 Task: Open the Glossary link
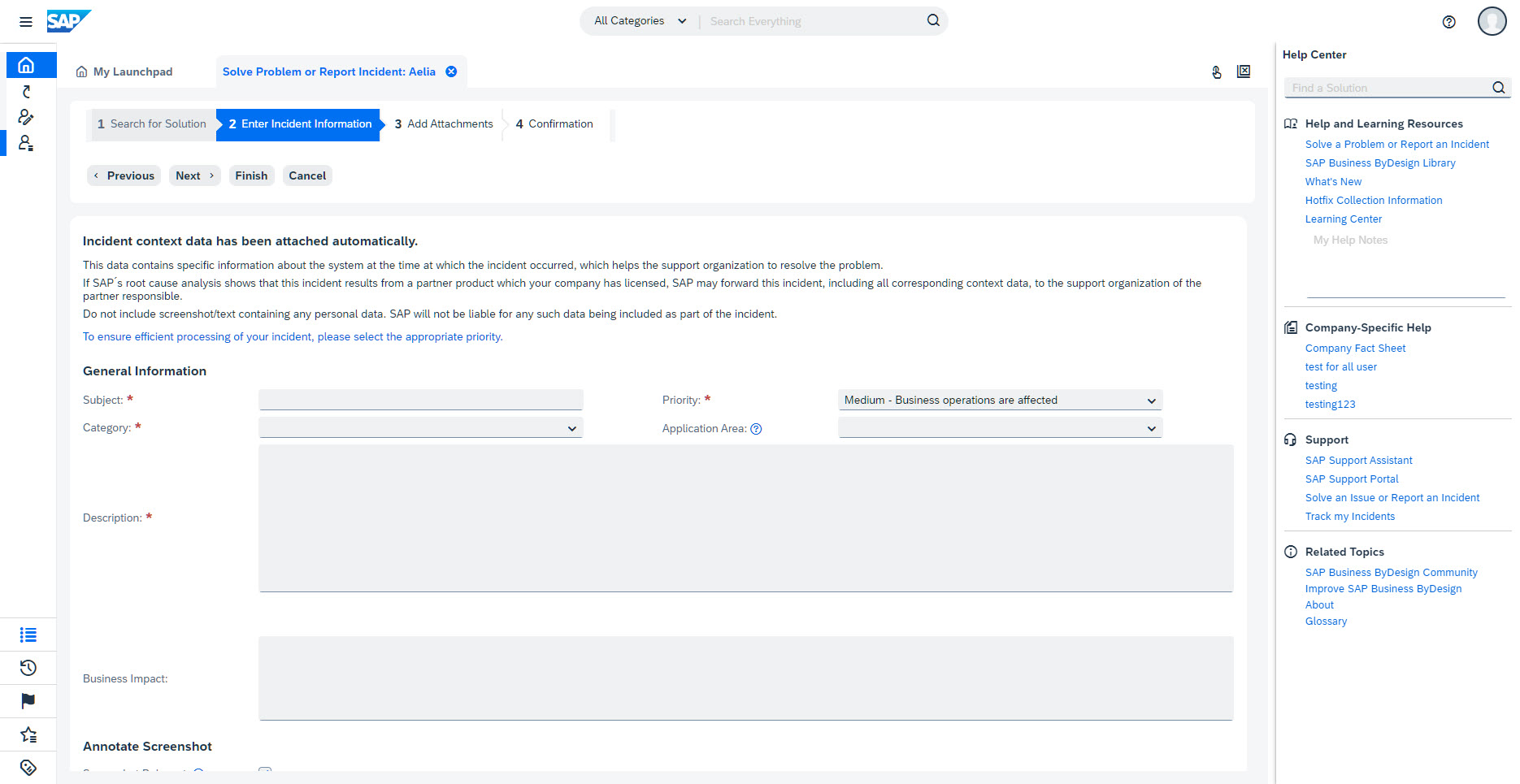point(1326,622)
